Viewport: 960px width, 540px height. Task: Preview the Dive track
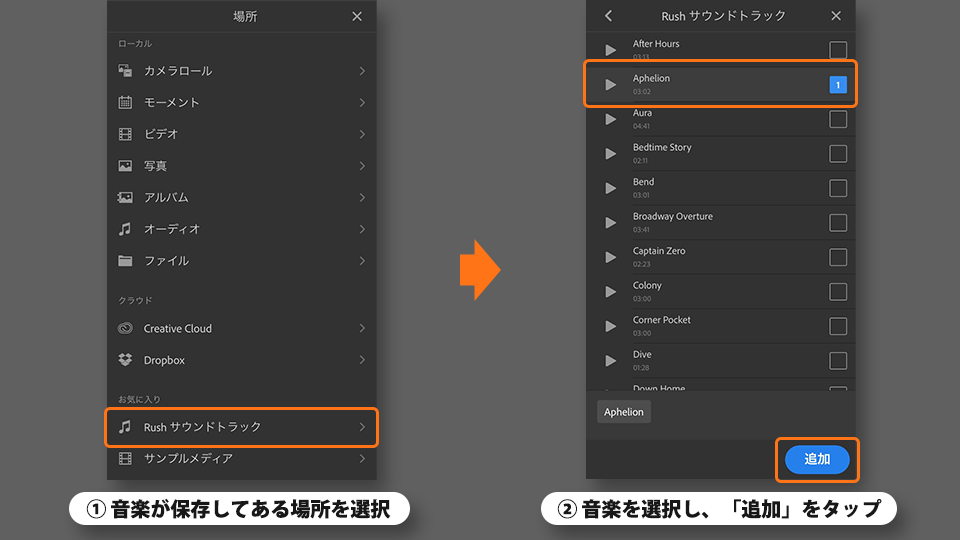point(610,361)
